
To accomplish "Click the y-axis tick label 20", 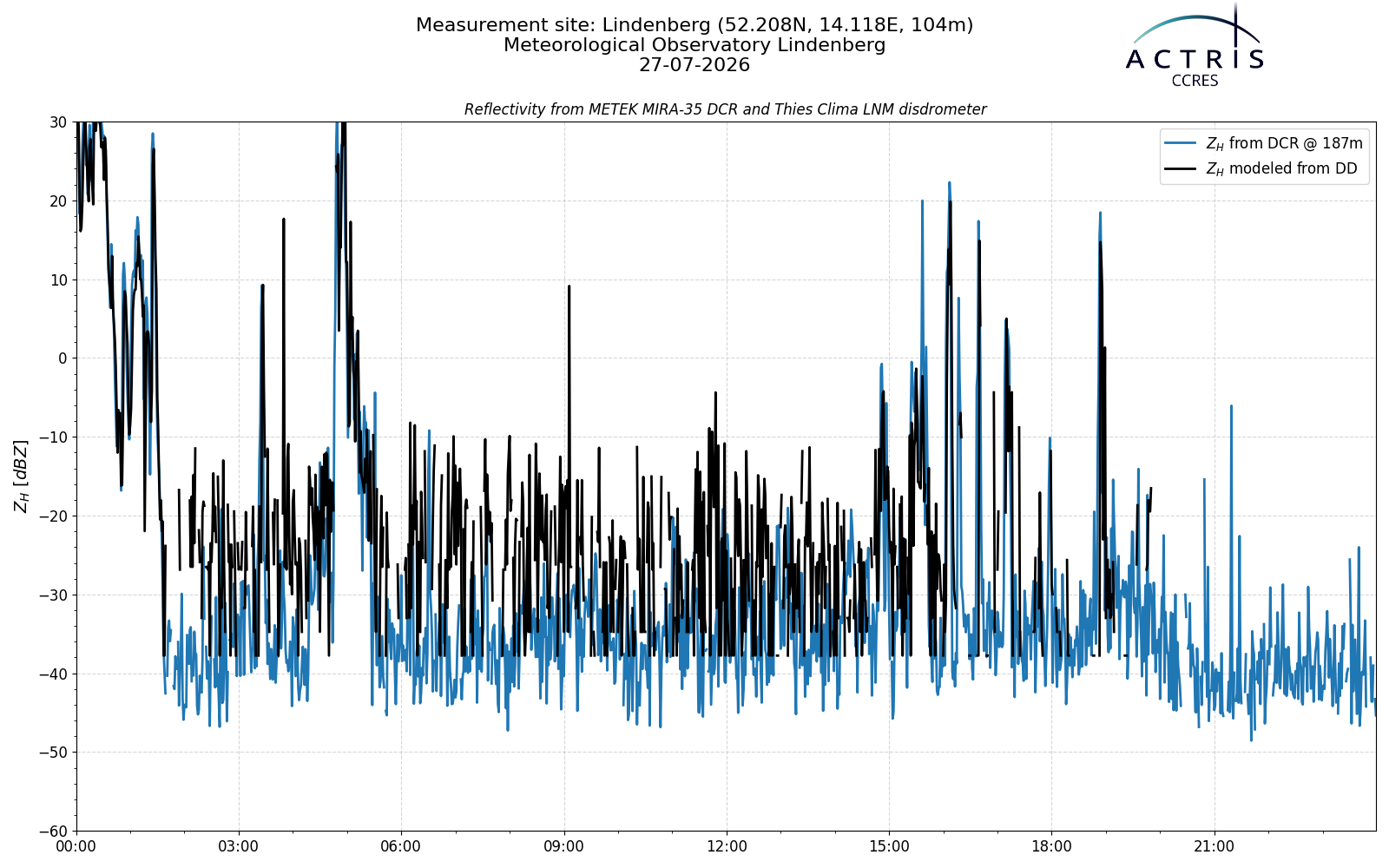I will [x=58, y=201].
